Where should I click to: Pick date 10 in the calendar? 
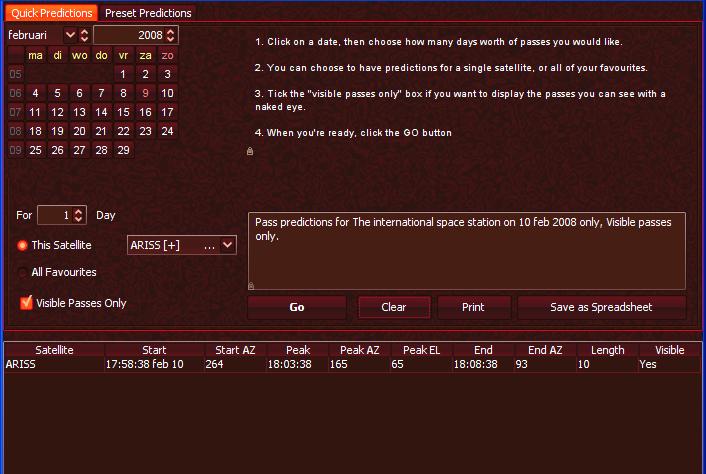click(x=167, y=93)
